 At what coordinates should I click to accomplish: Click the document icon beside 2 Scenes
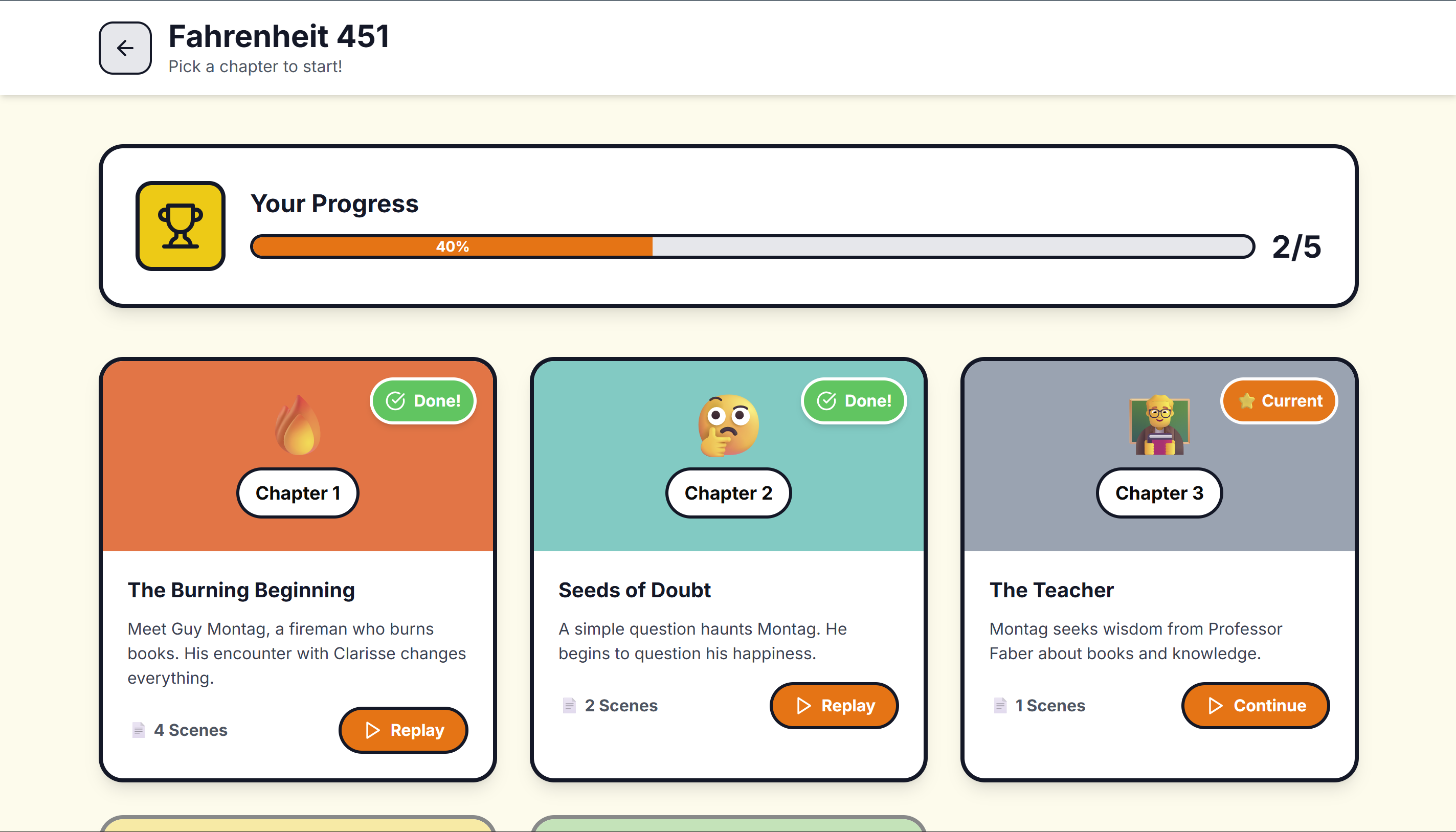pyautogui.click(x=569, y=705)
